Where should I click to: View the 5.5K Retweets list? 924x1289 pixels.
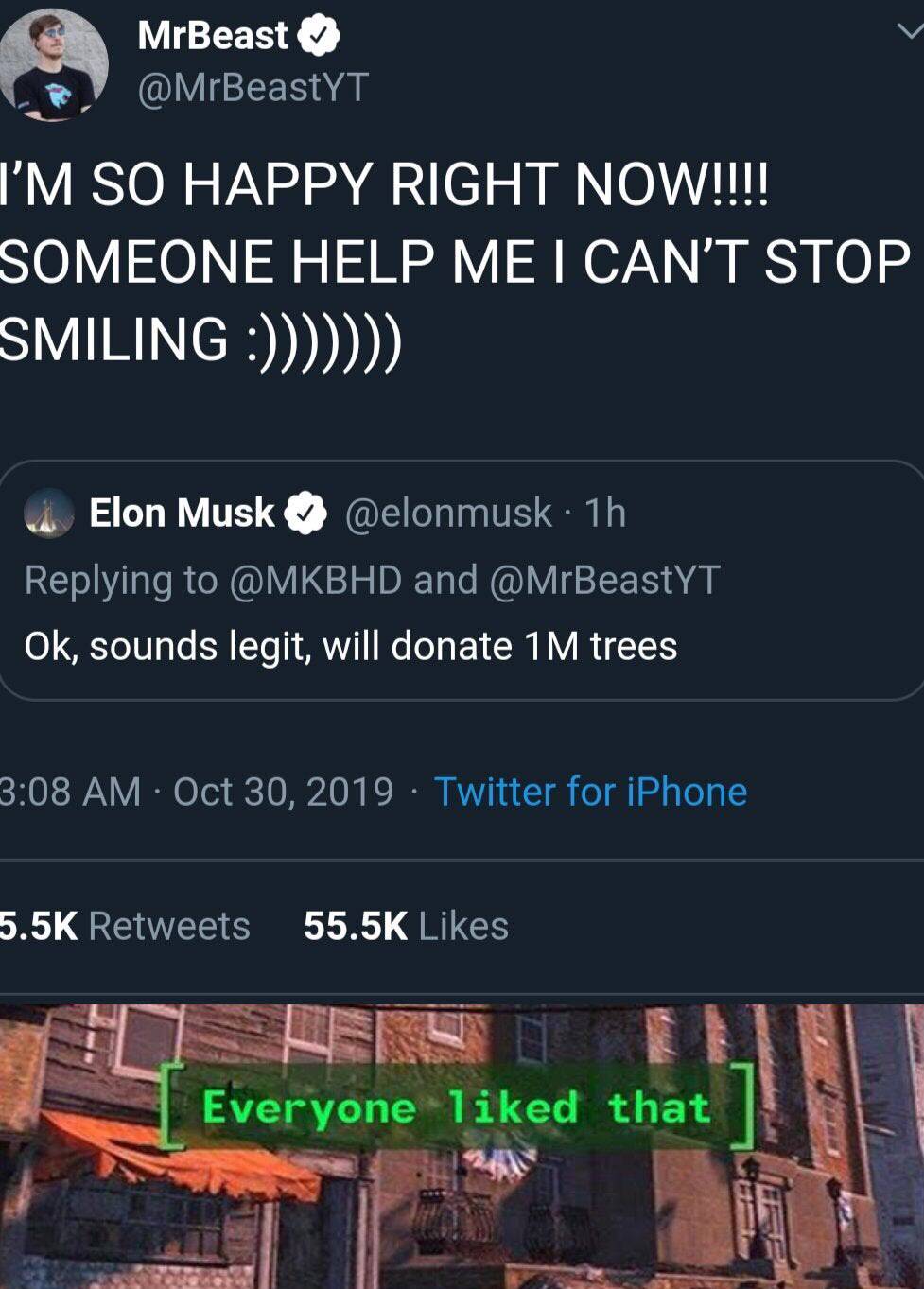coord(124,926)
